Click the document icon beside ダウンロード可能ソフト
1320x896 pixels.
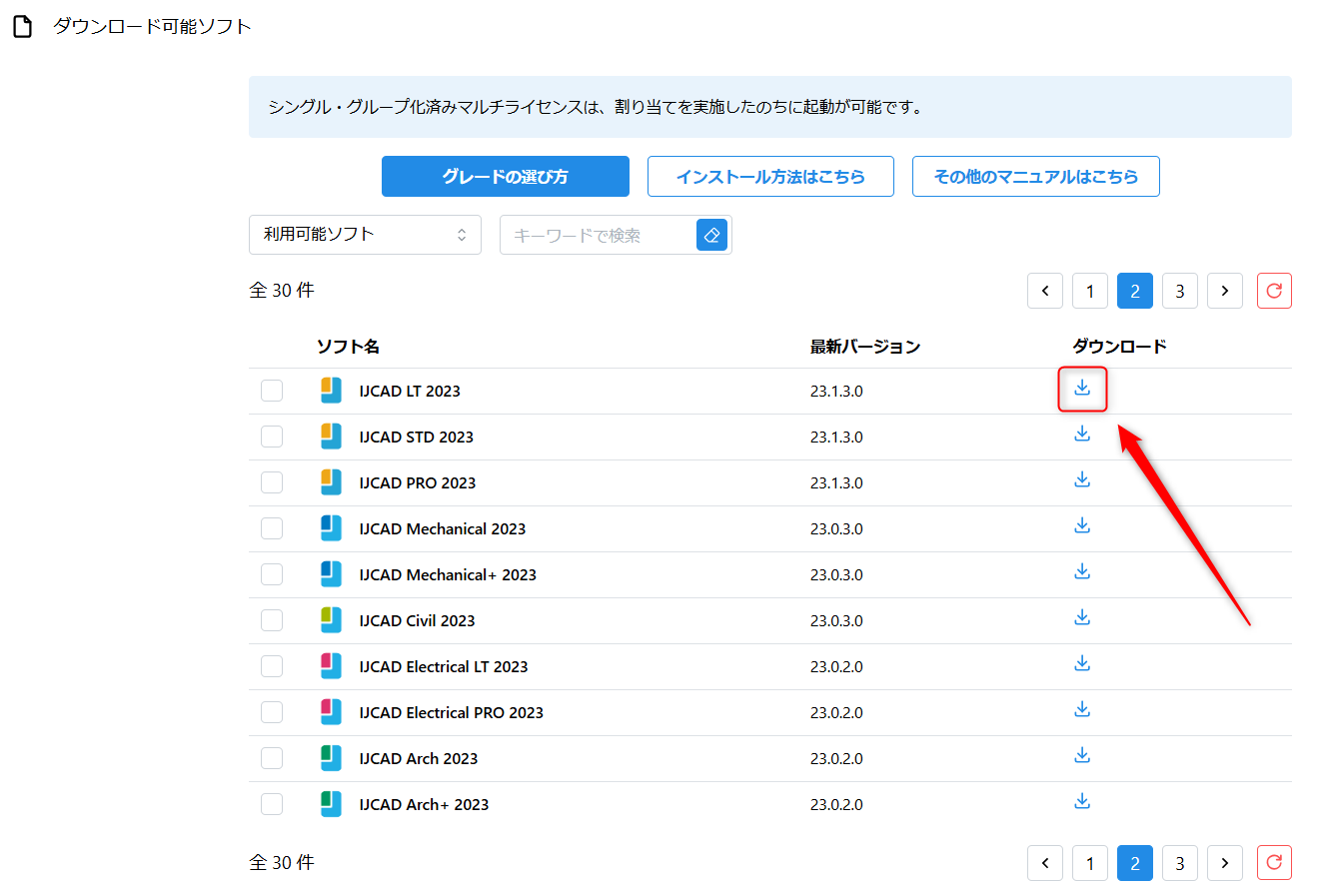tap(22, 26)
